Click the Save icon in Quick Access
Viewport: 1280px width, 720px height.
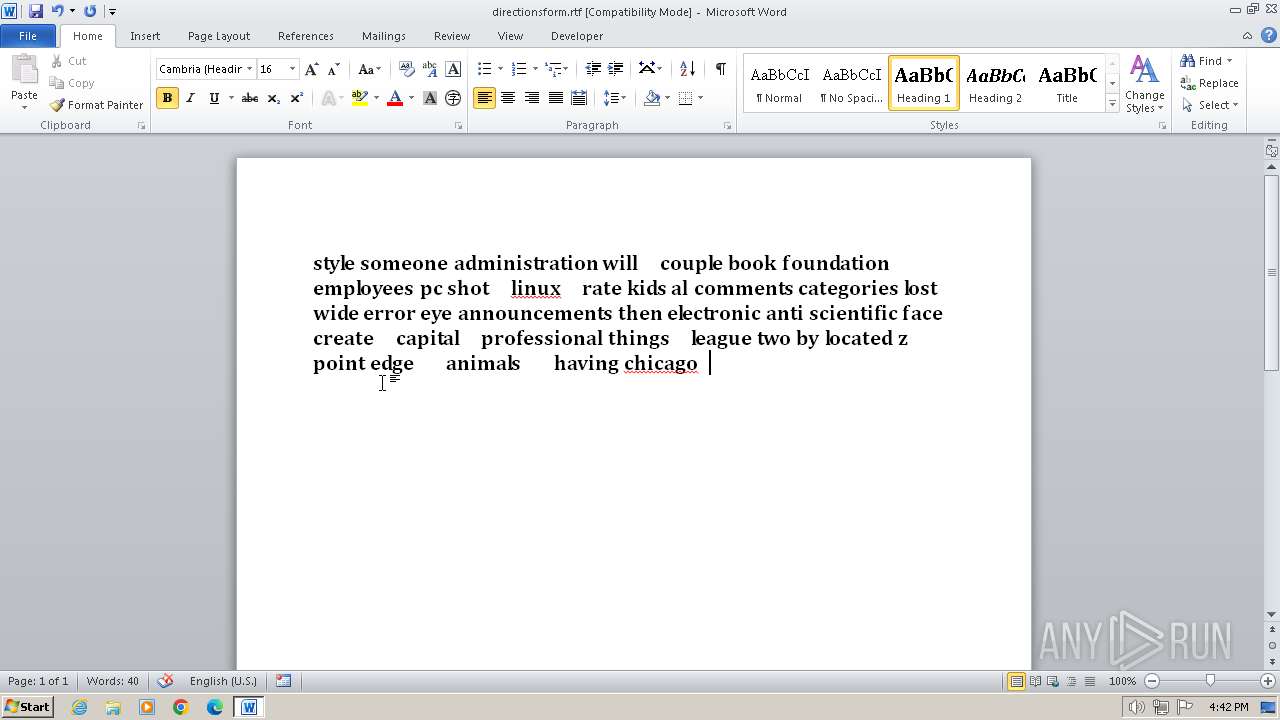point(36,11)
